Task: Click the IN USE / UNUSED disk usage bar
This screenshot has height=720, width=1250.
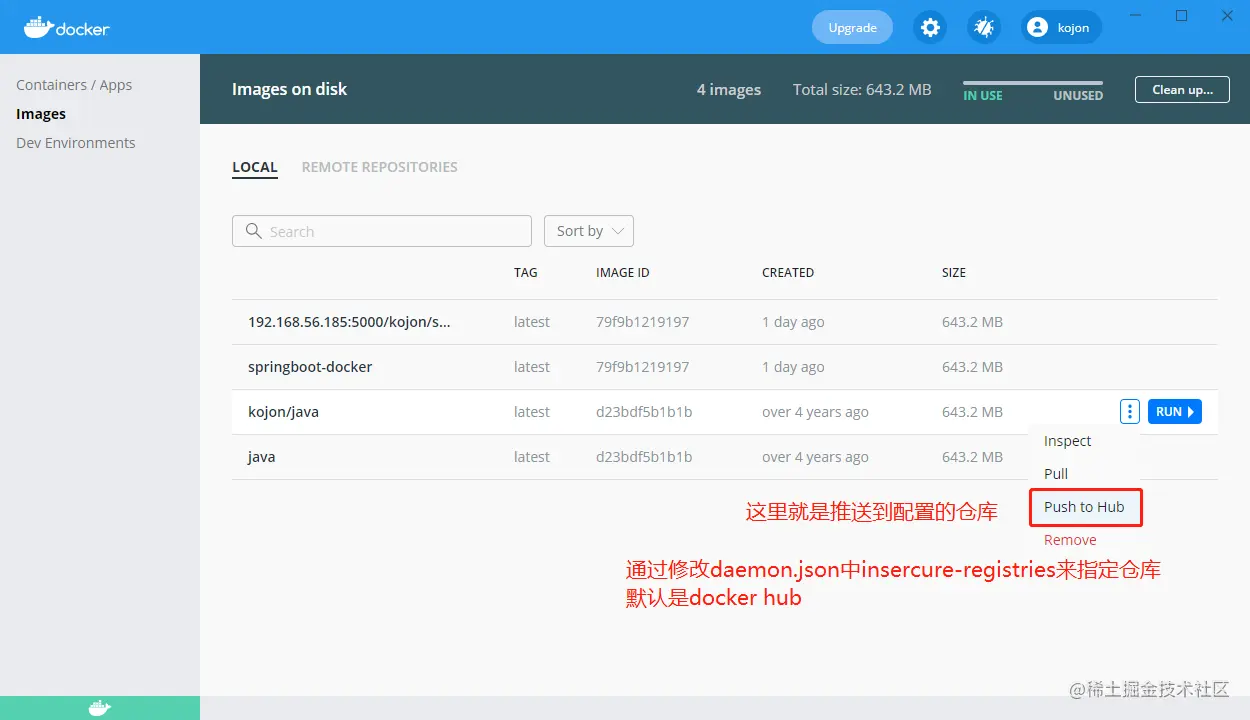Action: [1033, 83]
